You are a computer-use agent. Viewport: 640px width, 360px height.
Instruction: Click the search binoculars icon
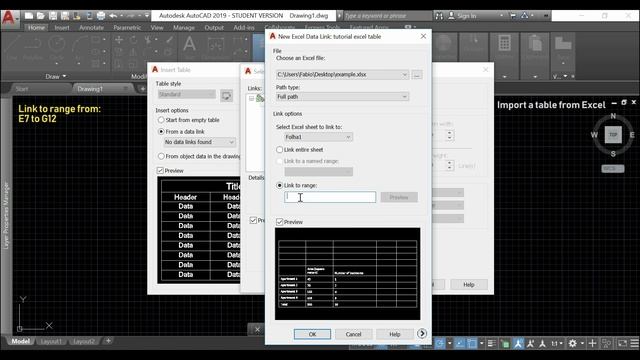click(x=439, y=16)
